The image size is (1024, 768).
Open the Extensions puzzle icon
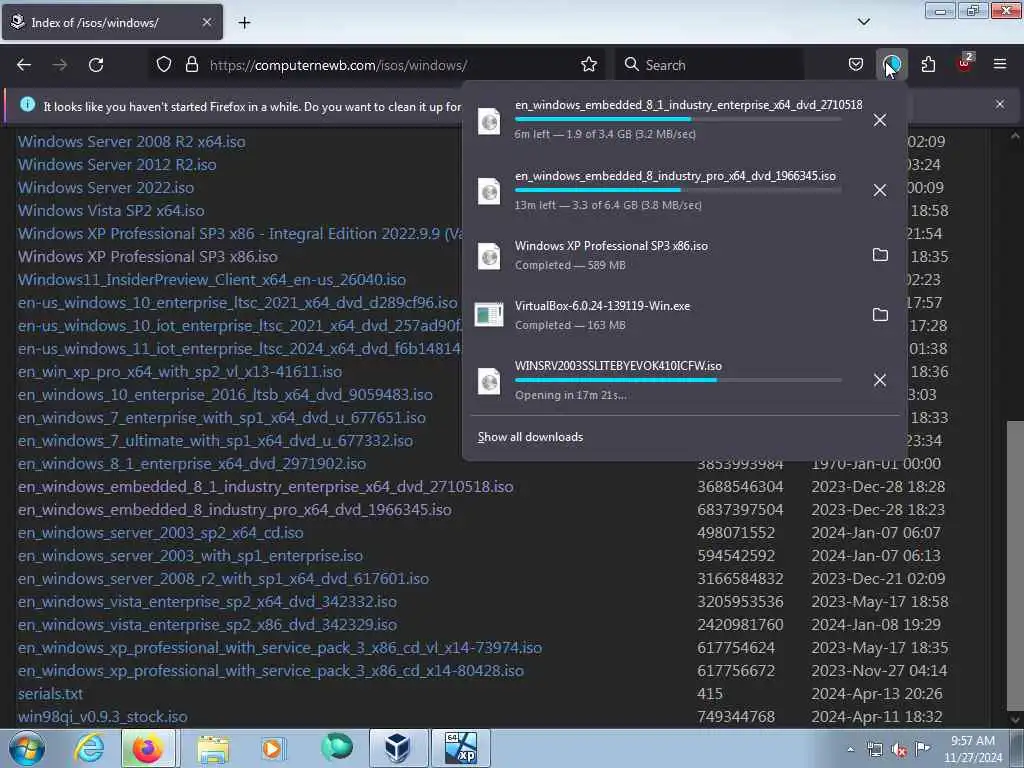pyautogui.click(x=928, y=65)
